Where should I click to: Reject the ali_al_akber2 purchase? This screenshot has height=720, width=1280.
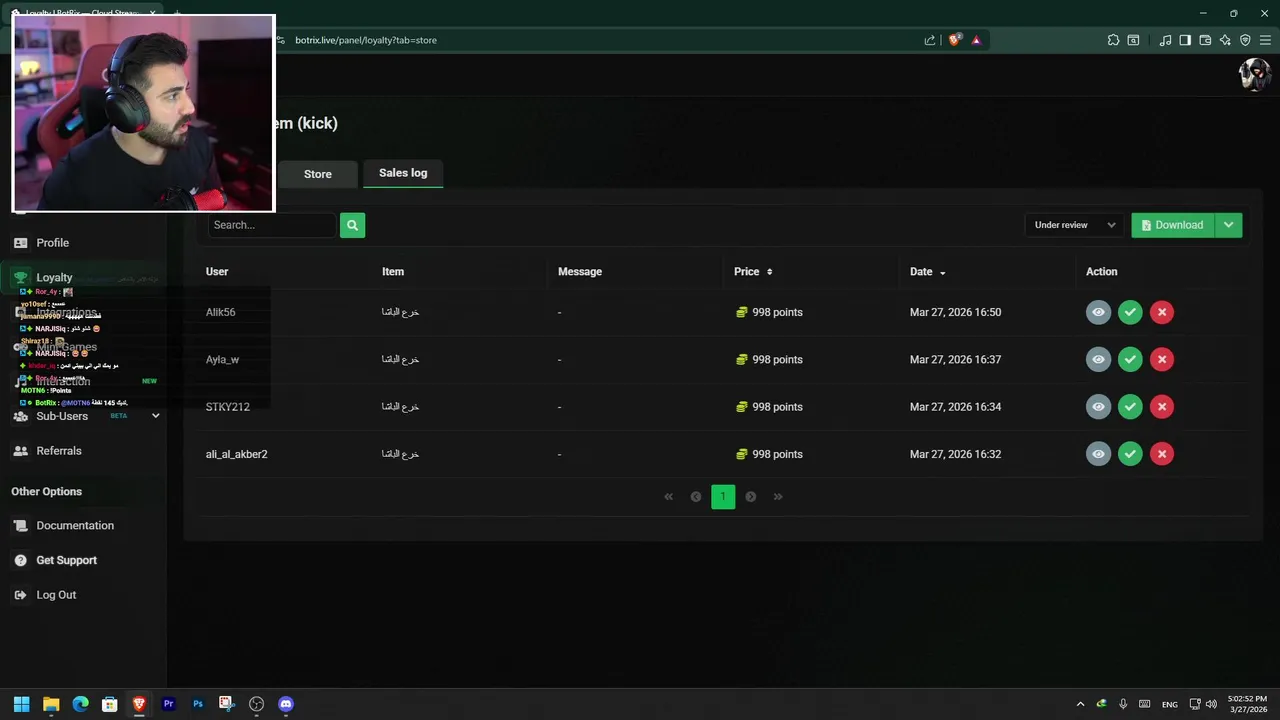click(x=1162, y=454)
